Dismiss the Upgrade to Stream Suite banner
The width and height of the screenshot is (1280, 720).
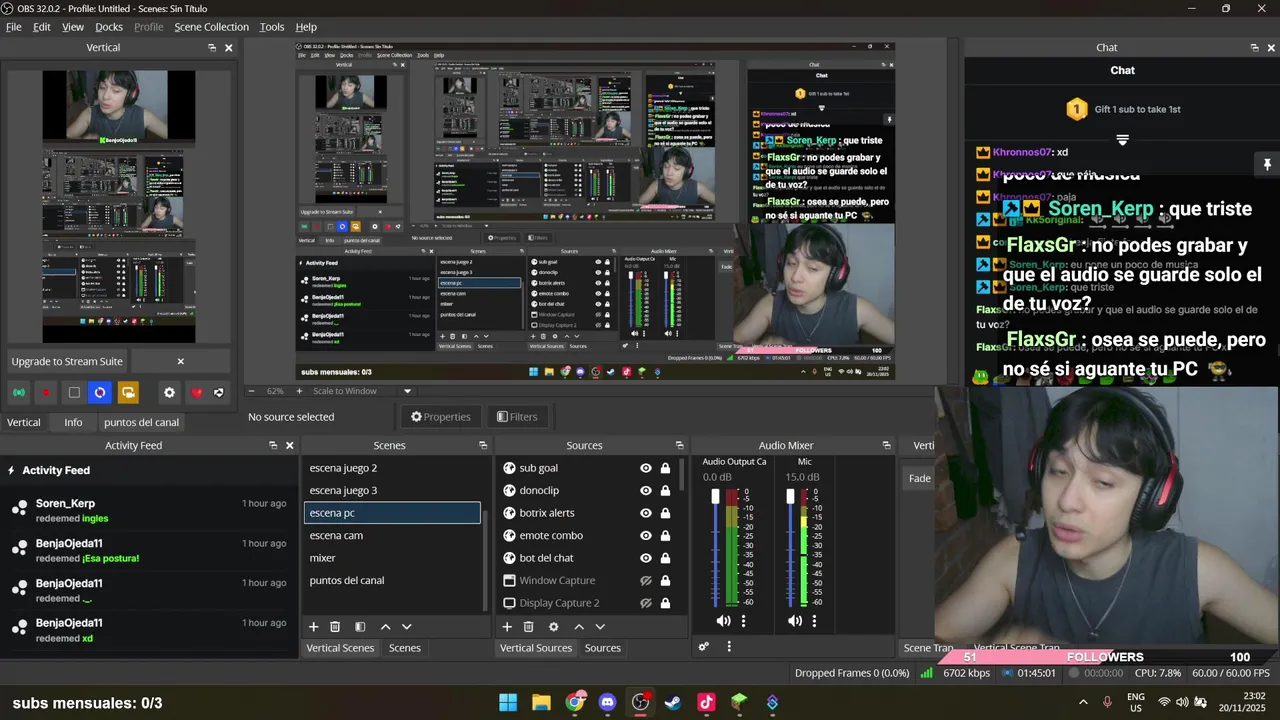tap(181, 361)
